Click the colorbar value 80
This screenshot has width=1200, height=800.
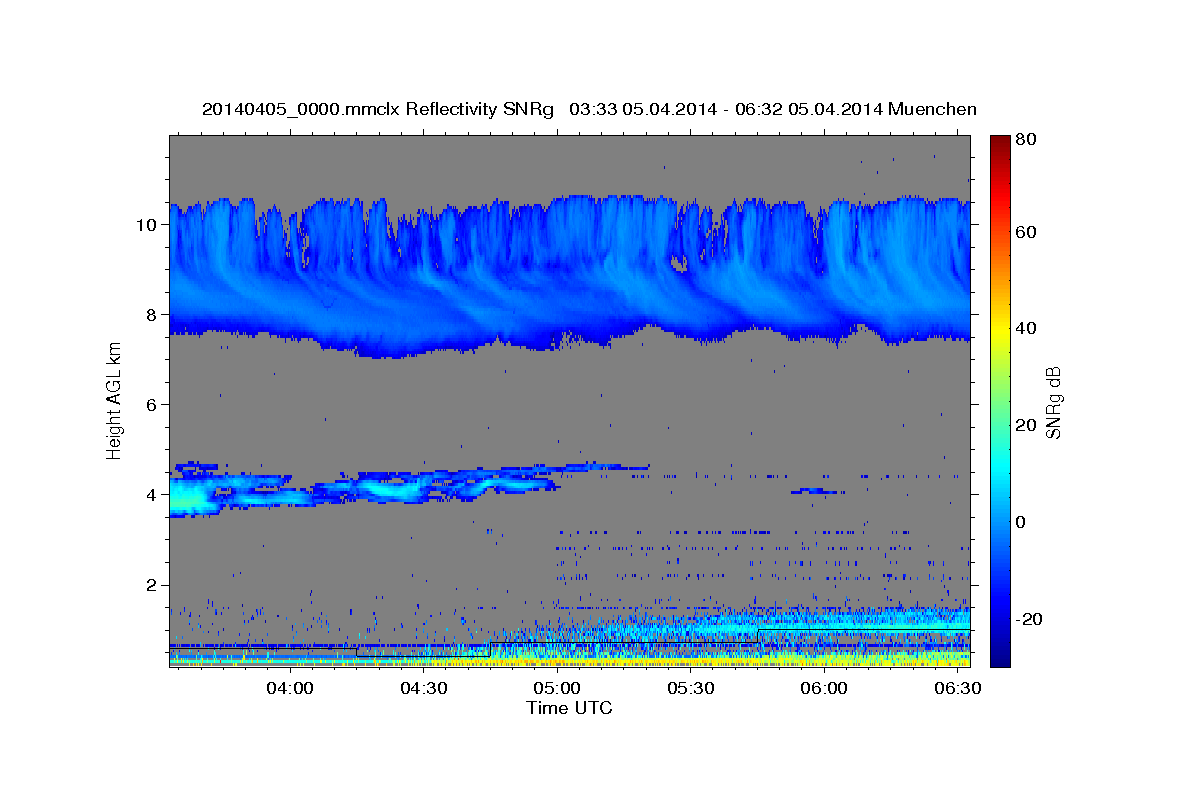click(1025, 140)
